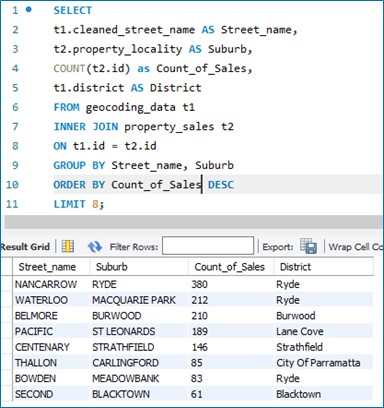Refresh the result grid data
384x408 pixels.
(95, 247)
